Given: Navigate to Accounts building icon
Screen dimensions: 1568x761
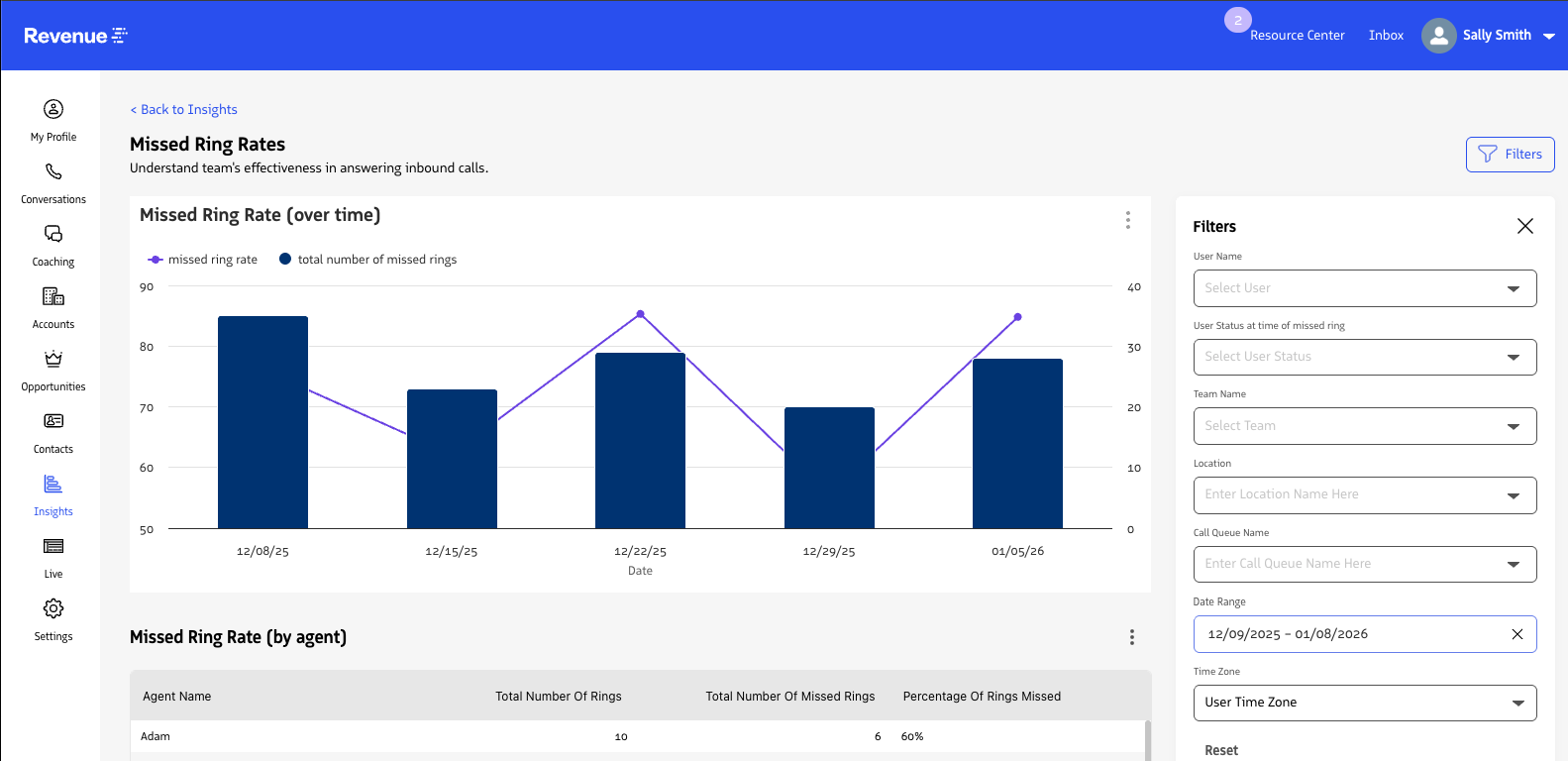Looking at the screenshot, I should coord(53,296).
